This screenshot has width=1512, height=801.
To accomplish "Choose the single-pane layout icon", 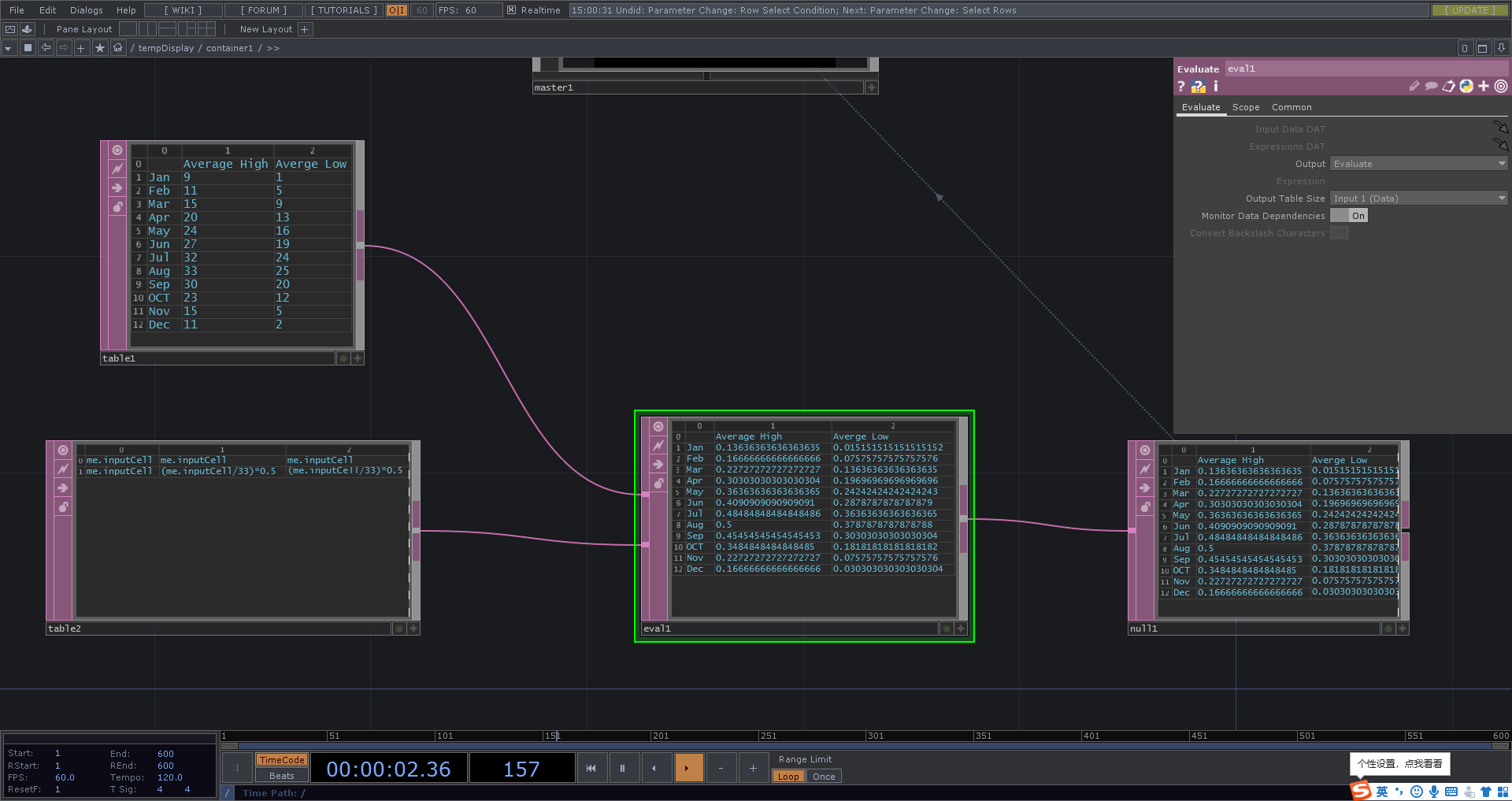I will (128, 29).
